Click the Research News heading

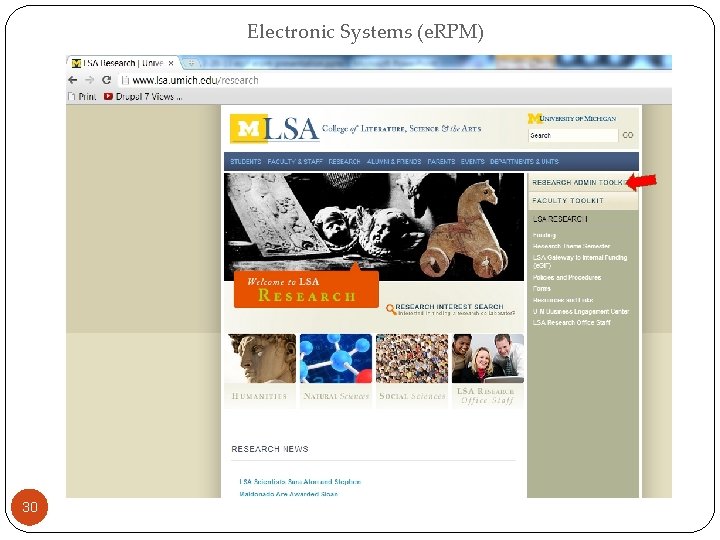point(270,449)
